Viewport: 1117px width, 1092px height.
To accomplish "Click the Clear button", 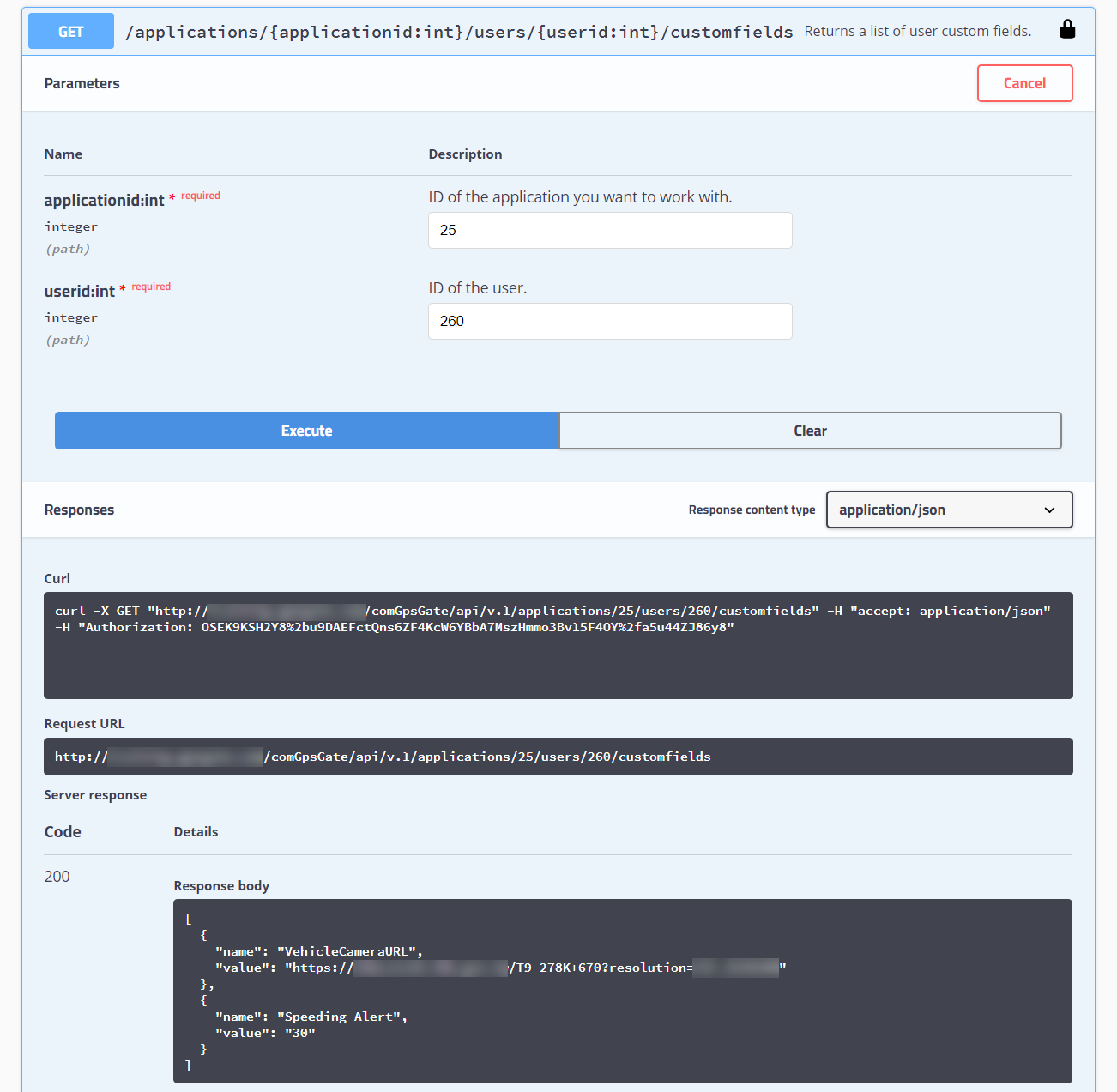I will (x=810, y=431).
